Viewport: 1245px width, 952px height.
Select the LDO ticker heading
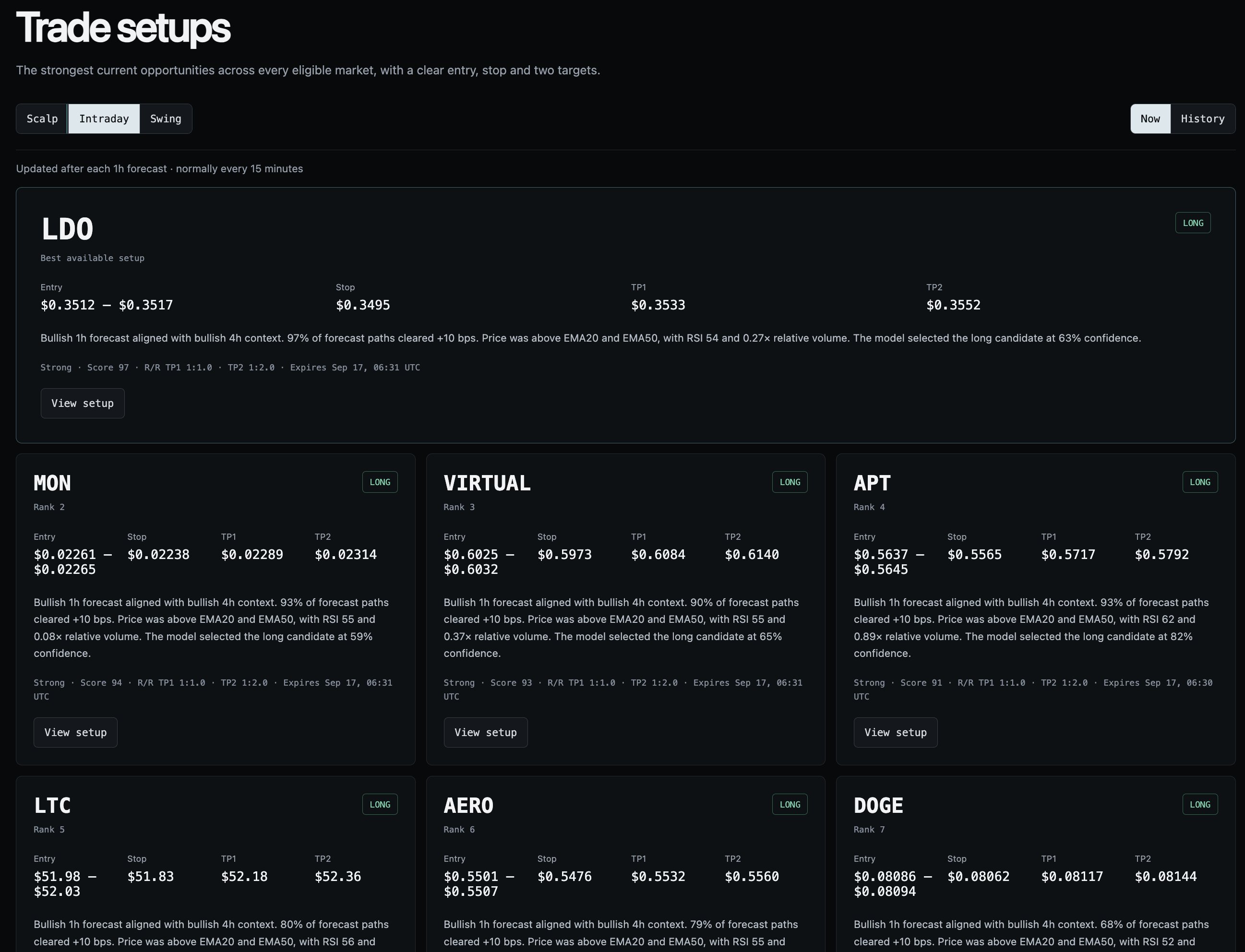click(x=67, y=229)
